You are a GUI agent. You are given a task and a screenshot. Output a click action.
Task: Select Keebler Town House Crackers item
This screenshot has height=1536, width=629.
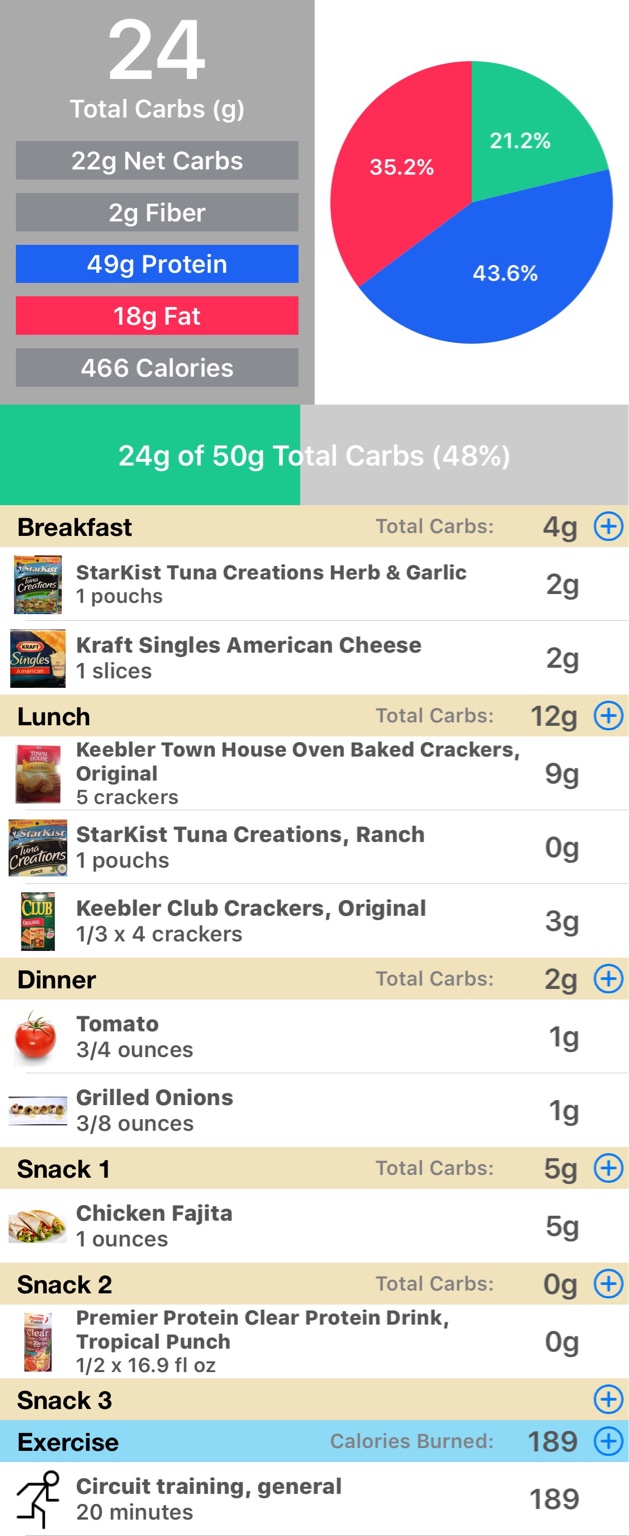(x=314, y=773)
